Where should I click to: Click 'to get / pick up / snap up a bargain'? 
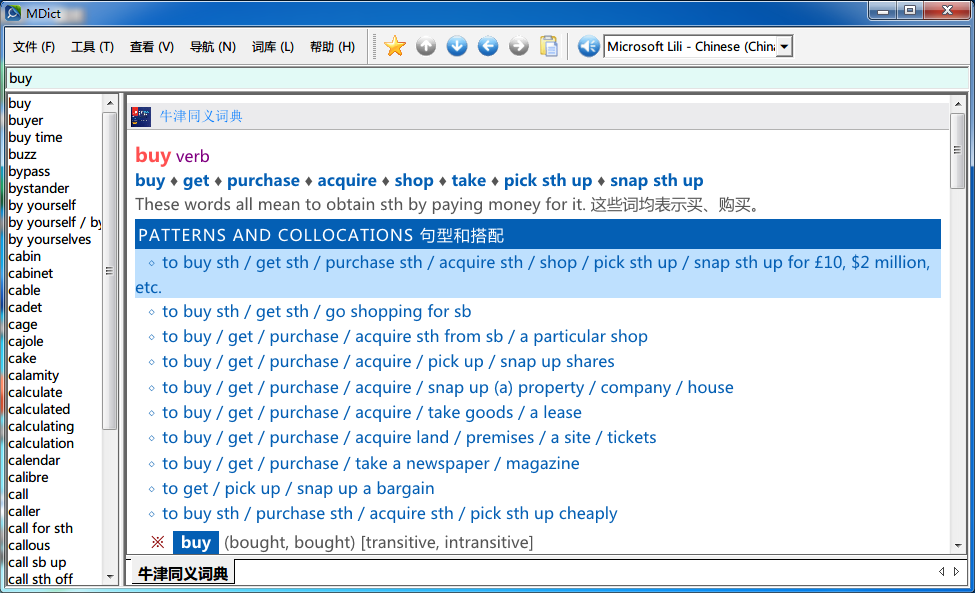coord(298,489)
